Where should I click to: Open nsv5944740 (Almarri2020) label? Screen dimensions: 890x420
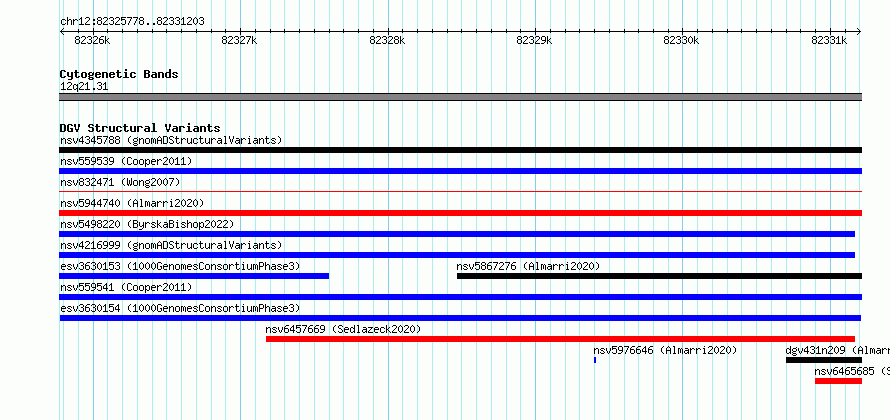132,203
